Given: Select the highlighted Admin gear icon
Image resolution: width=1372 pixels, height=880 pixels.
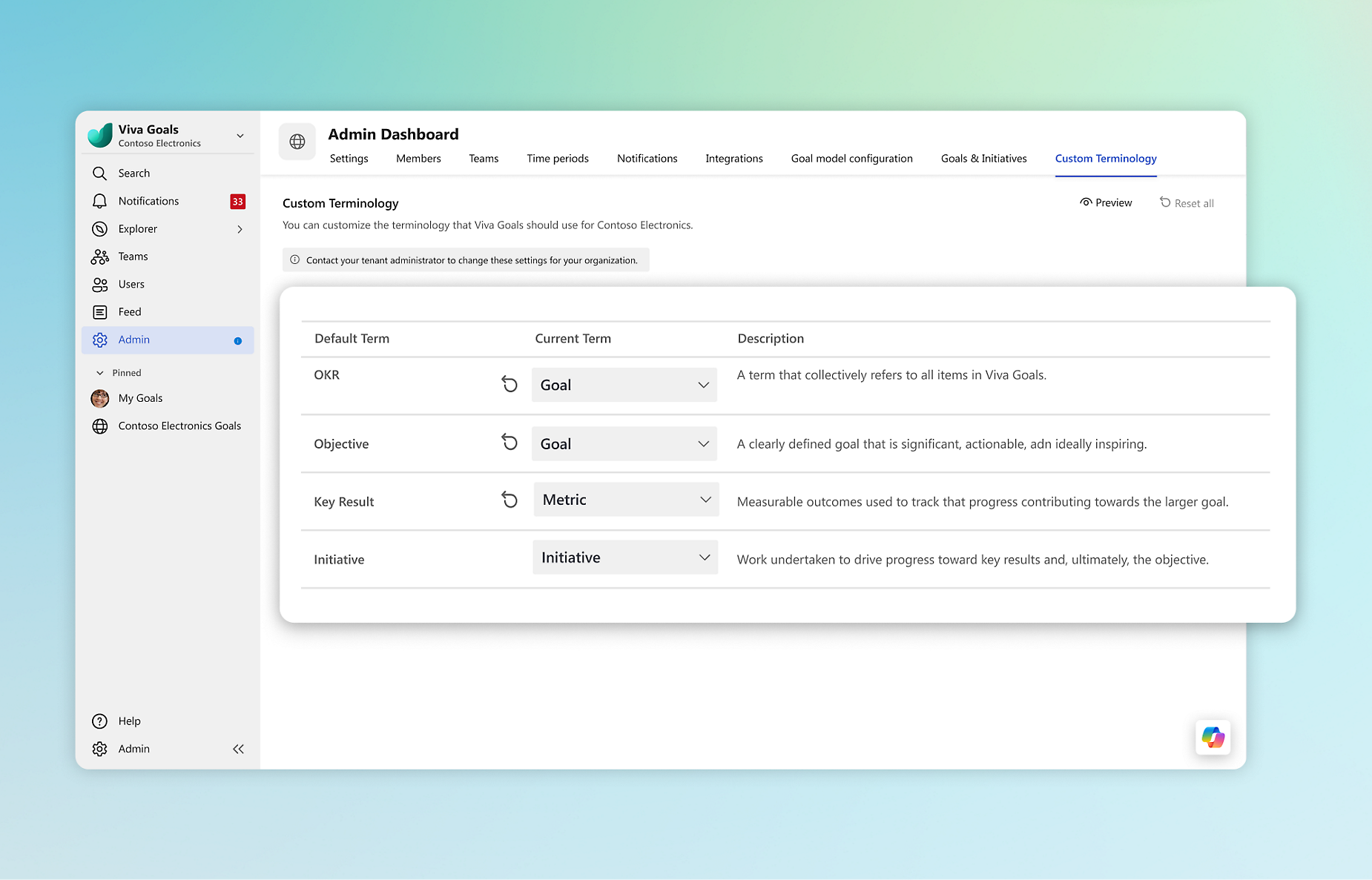Looking at the screenshot, I should click(99, 340).
